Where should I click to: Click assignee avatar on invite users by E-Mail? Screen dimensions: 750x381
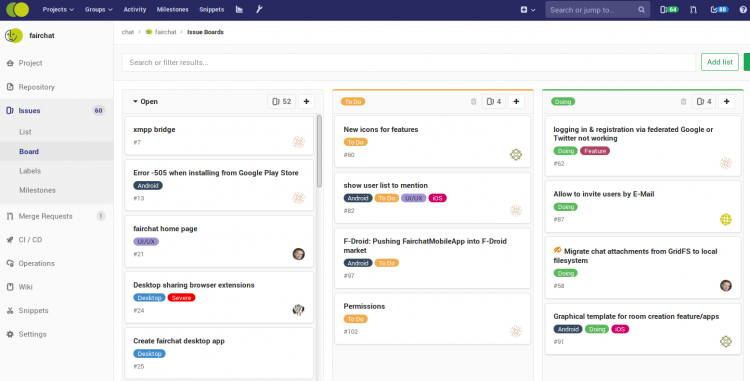[726, 219]
